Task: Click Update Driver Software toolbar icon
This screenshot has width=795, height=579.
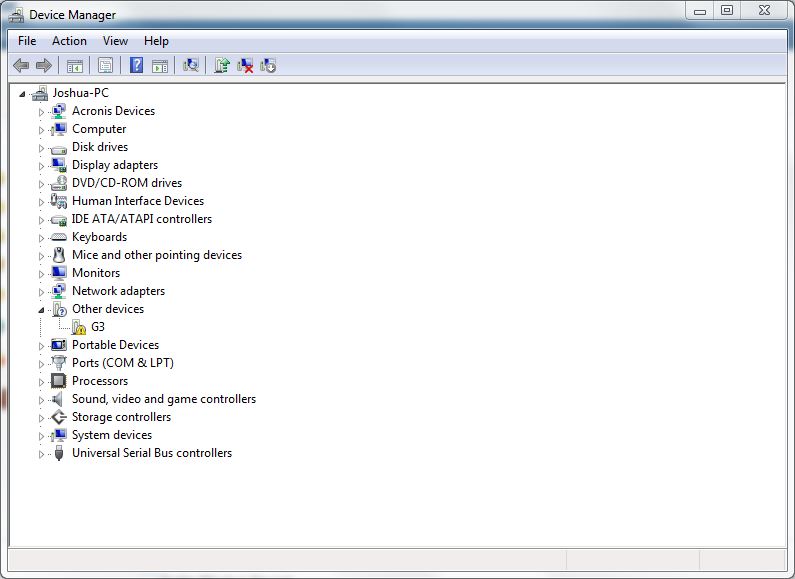Action: [222, 65]
